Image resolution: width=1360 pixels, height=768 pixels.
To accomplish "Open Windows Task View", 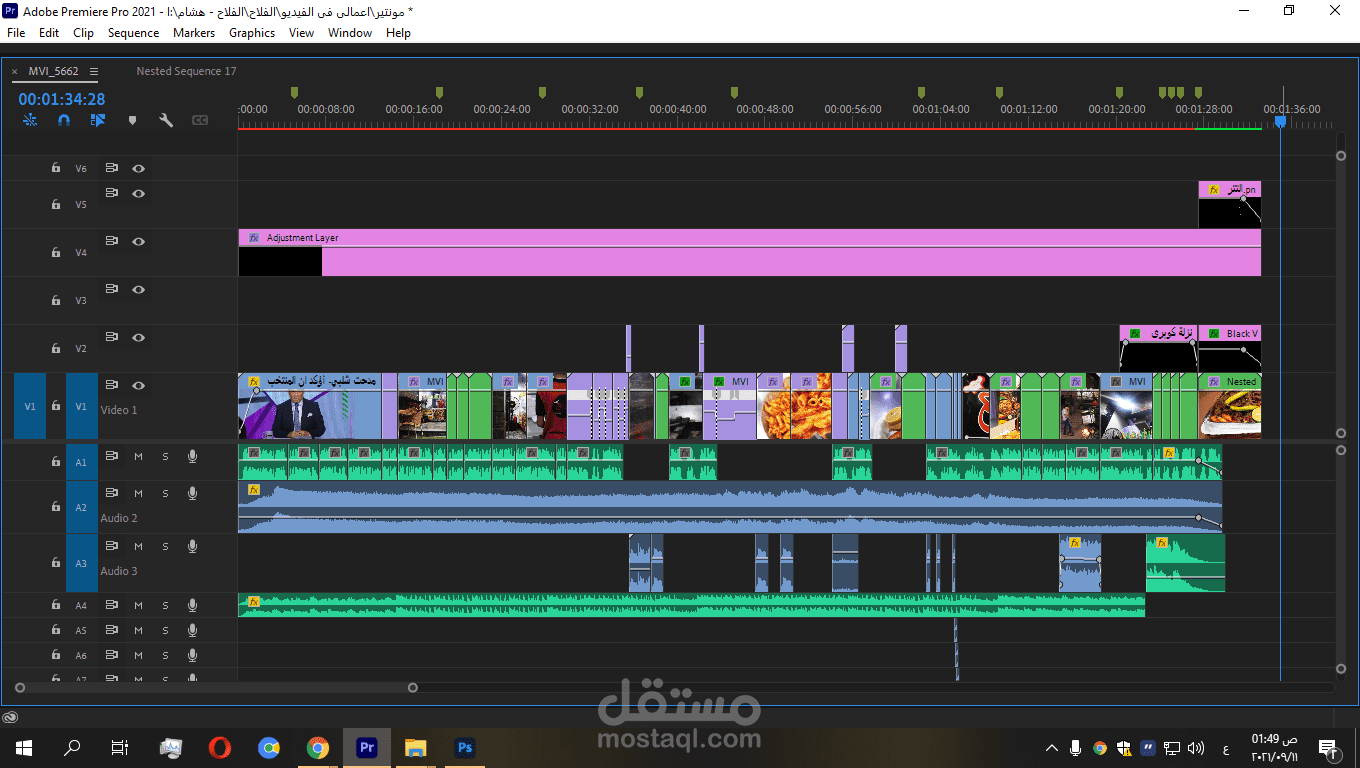I will coord(120,748).
